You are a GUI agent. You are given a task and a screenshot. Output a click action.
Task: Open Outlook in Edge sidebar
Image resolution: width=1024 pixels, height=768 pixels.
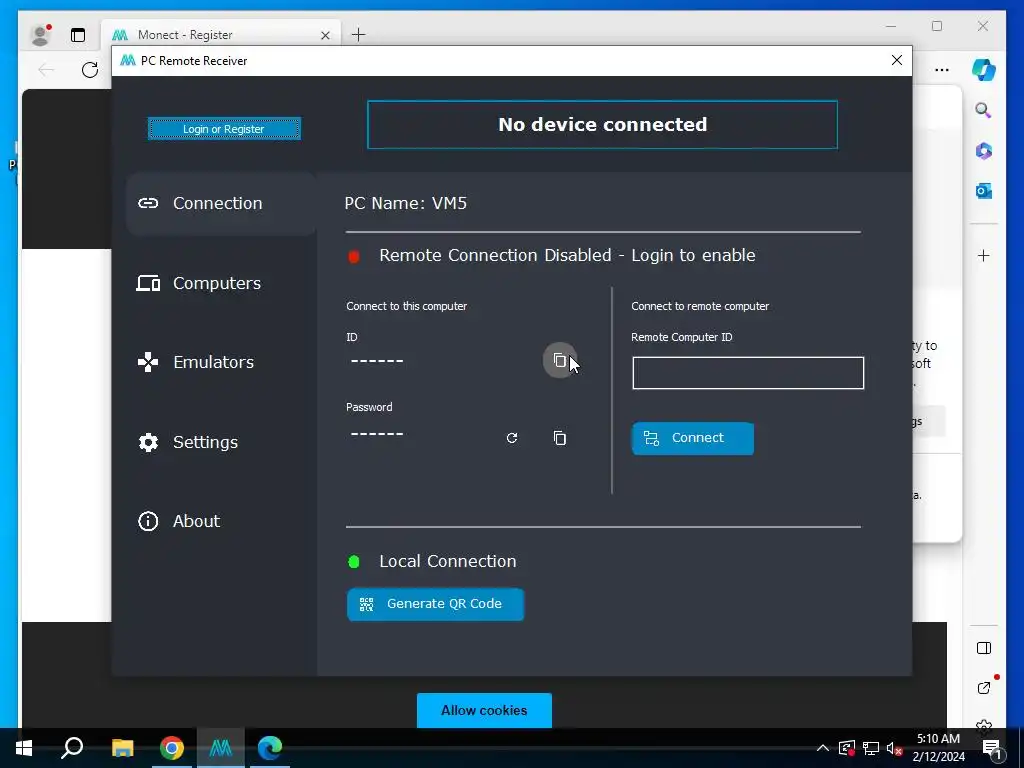pyautogui.click(x=984, y=191)
